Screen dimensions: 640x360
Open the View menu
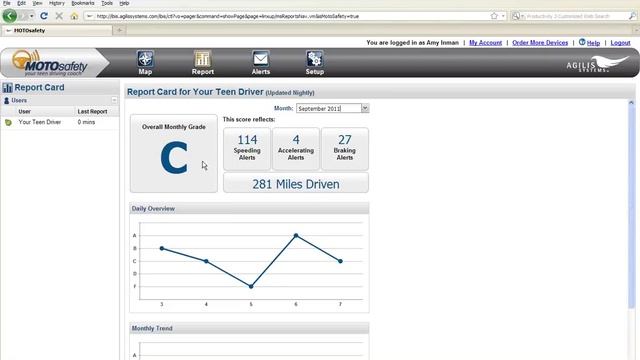click(x=37, y=3)
